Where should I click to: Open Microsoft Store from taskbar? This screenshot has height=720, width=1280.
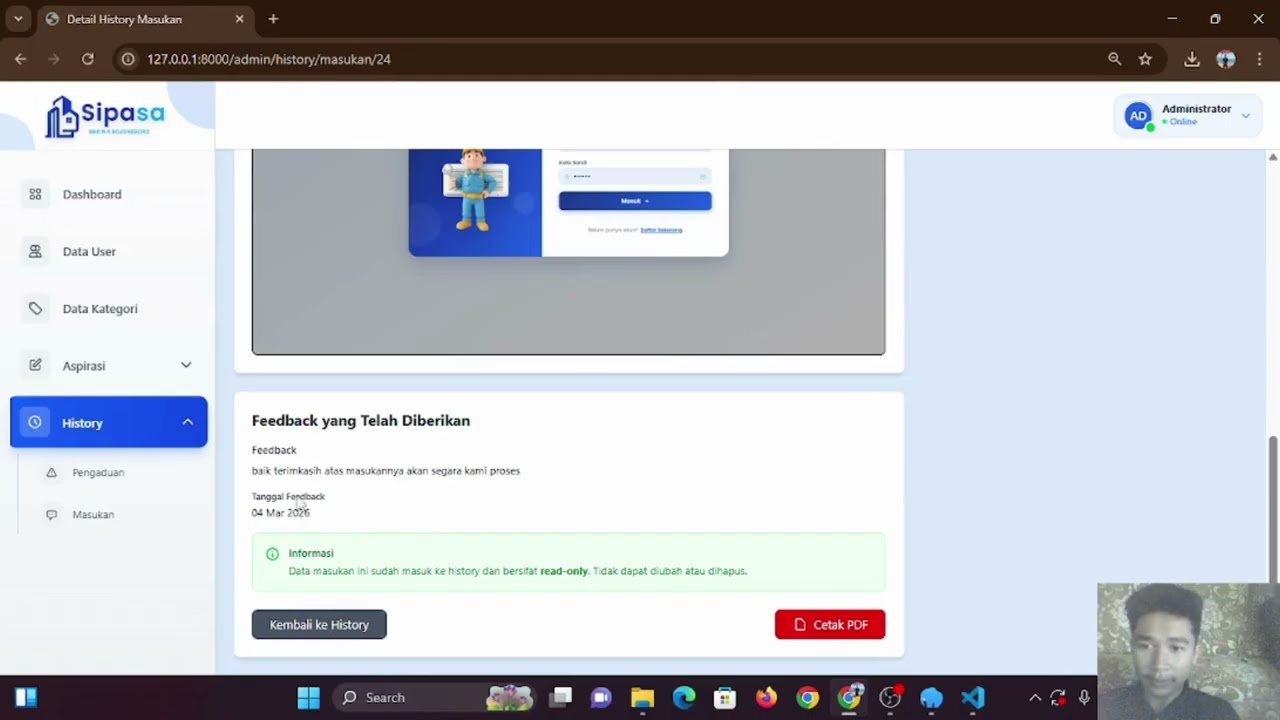pyautogui.click(x=725, y=697)
